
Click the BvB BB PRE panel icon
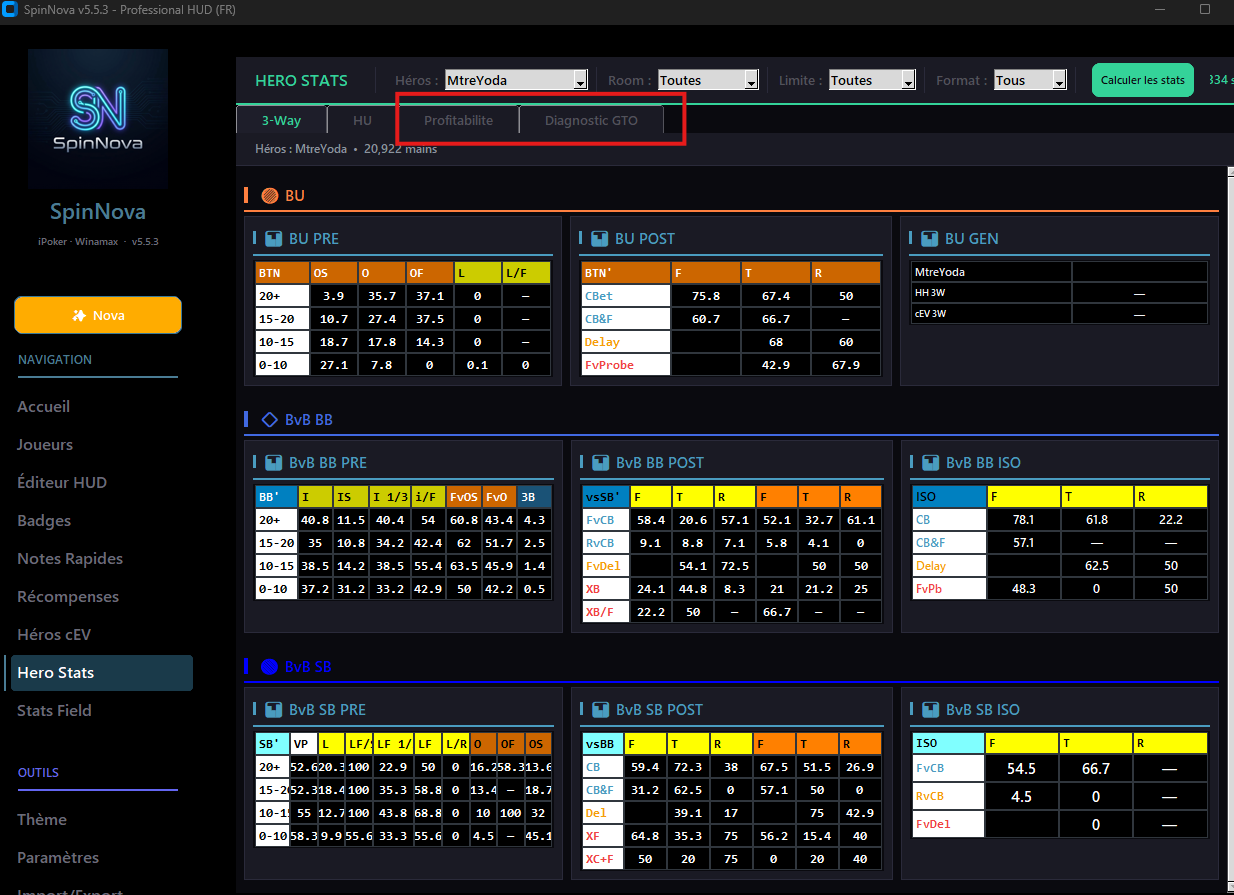[273, 463]
